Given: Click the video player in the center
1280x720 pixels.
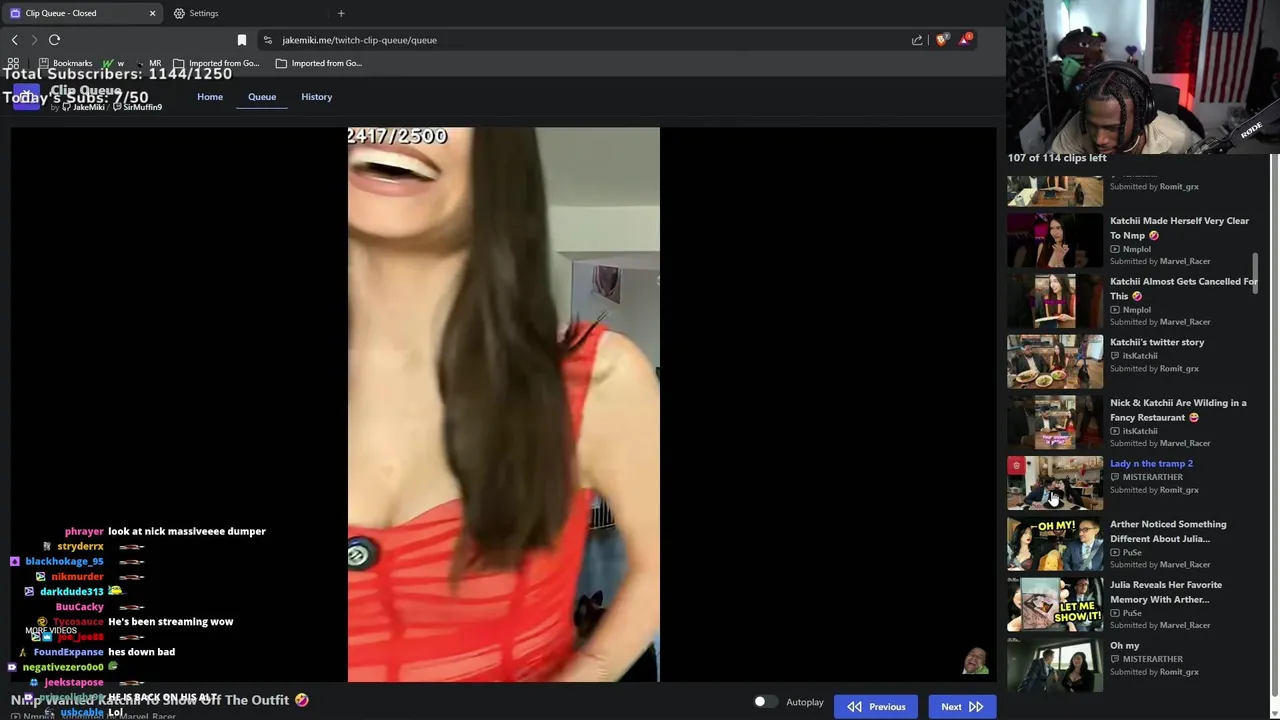Looking at the screenshot, I should [503, 404].
